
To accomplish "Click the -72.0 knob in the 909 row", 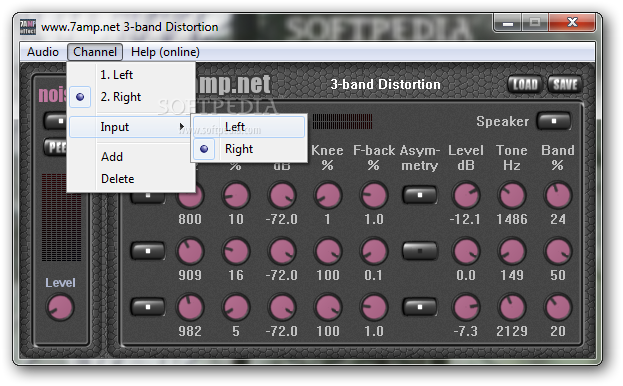I will point(282,251).
